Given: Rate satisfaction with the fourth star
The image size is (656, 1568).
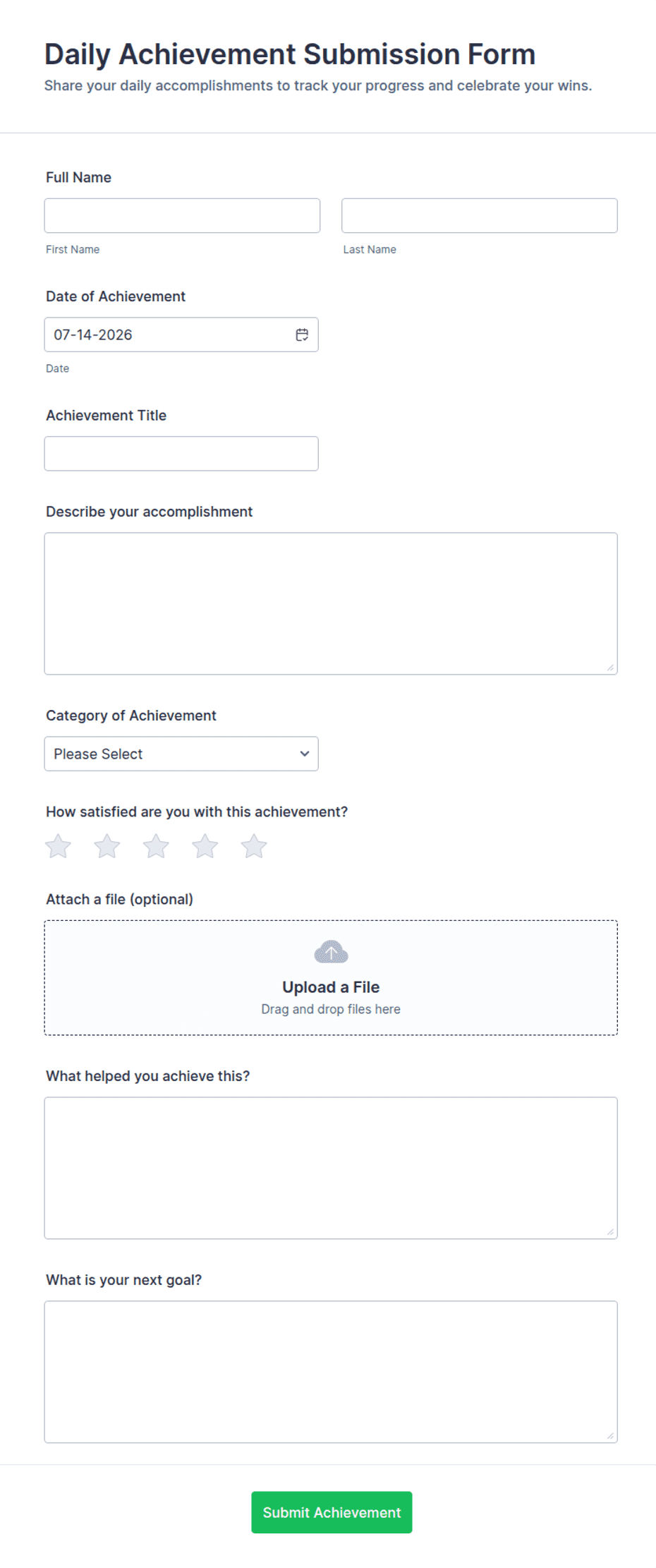Looking at the screenshot, I should coord(205,846).
